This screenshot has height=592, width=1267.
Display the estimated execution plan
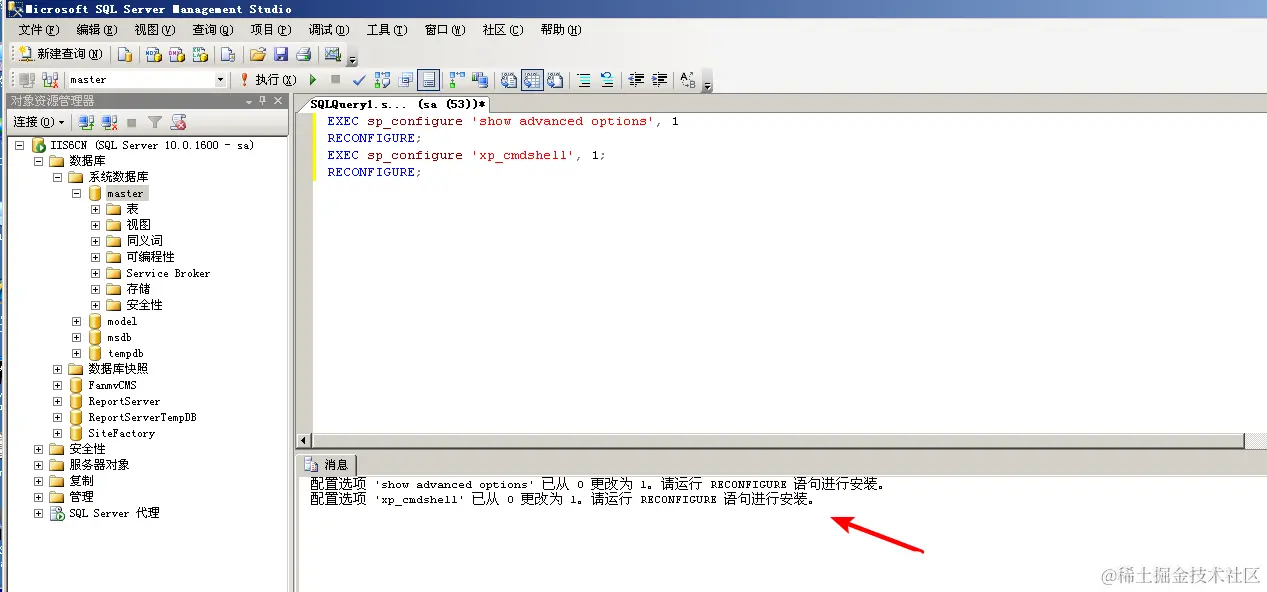[382, 79]
